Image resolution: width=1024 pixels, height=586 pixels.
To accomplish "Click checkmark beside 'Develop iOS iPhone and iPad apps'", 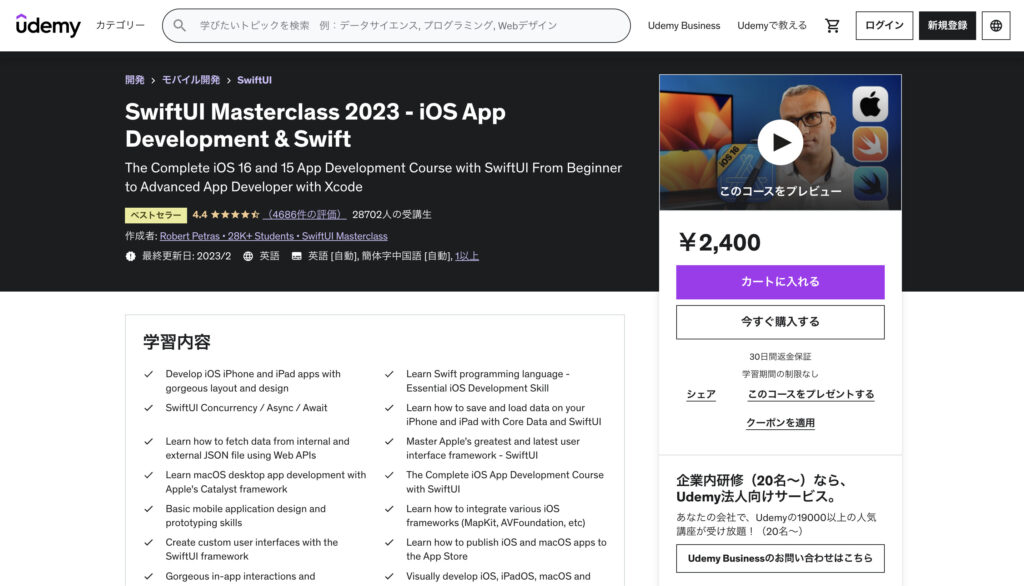I will [x=149, y=374].
